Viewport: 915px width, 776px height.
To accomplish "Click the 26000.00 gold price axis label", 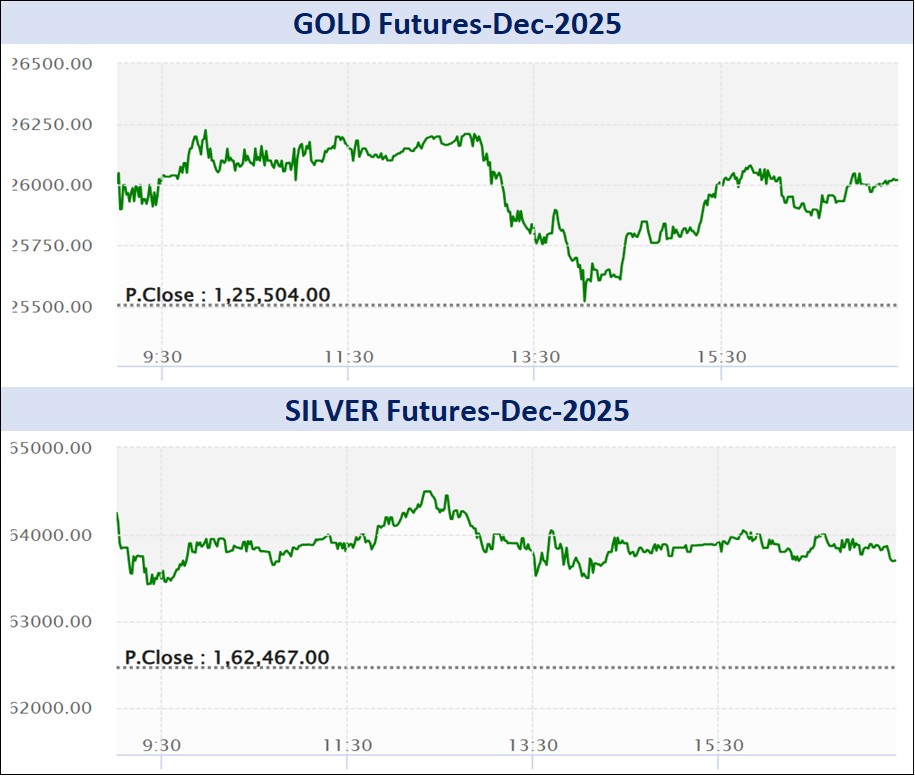I will pos(52,185).
